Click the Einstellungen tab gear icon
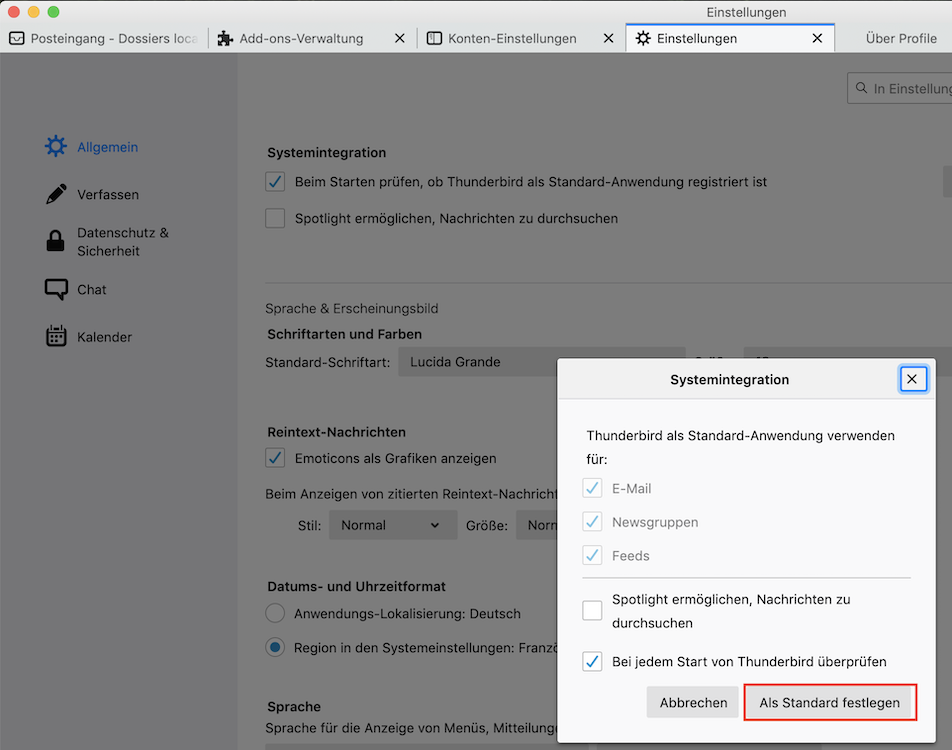Image resolution: width=952 pixels, height=750 pixels. (x=643, y=38)
